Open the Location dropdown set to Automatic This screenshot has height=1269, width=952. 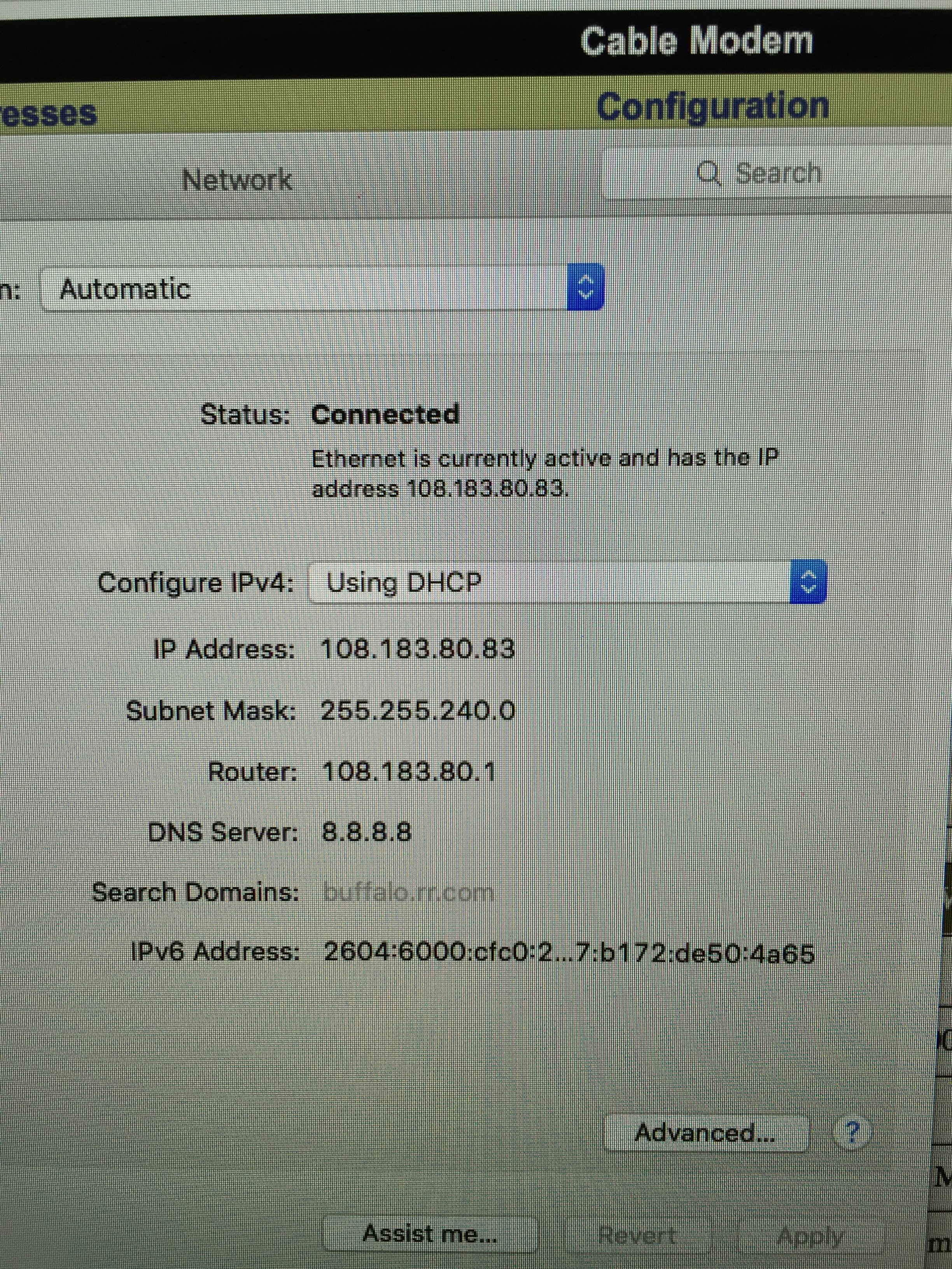[322, 288]
